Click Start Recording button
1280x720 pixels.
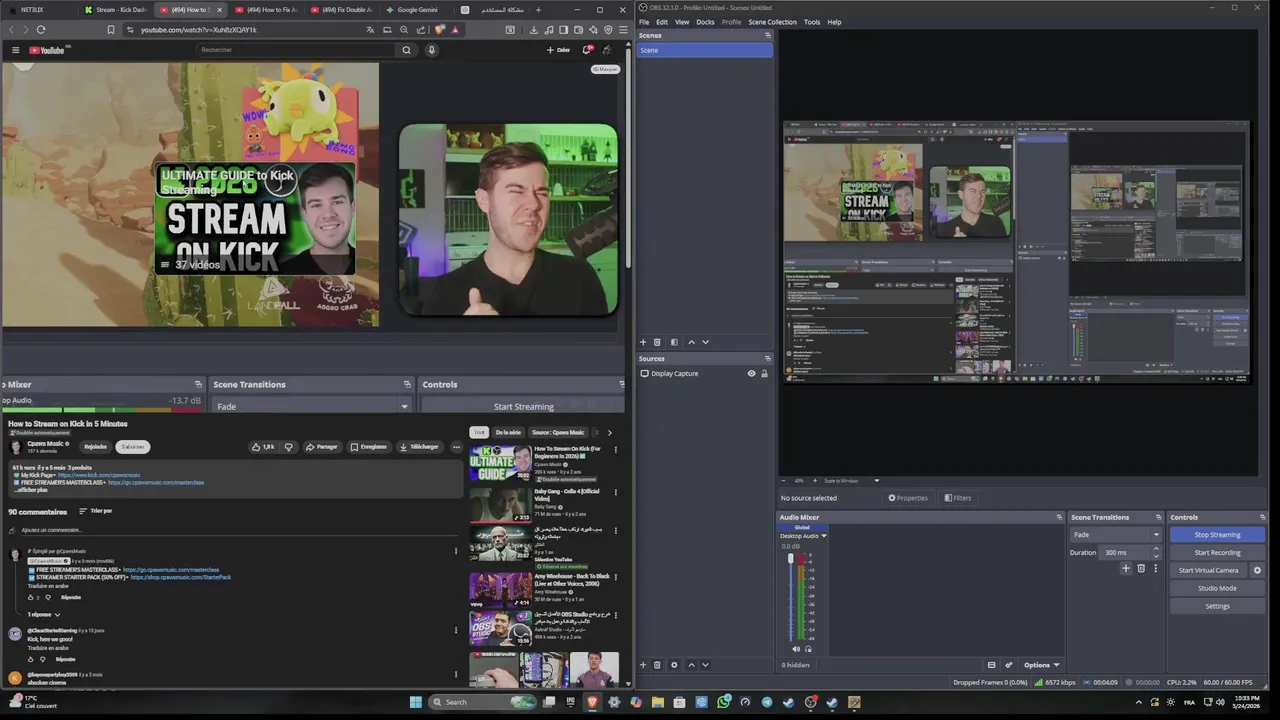tap(1217, 552)
